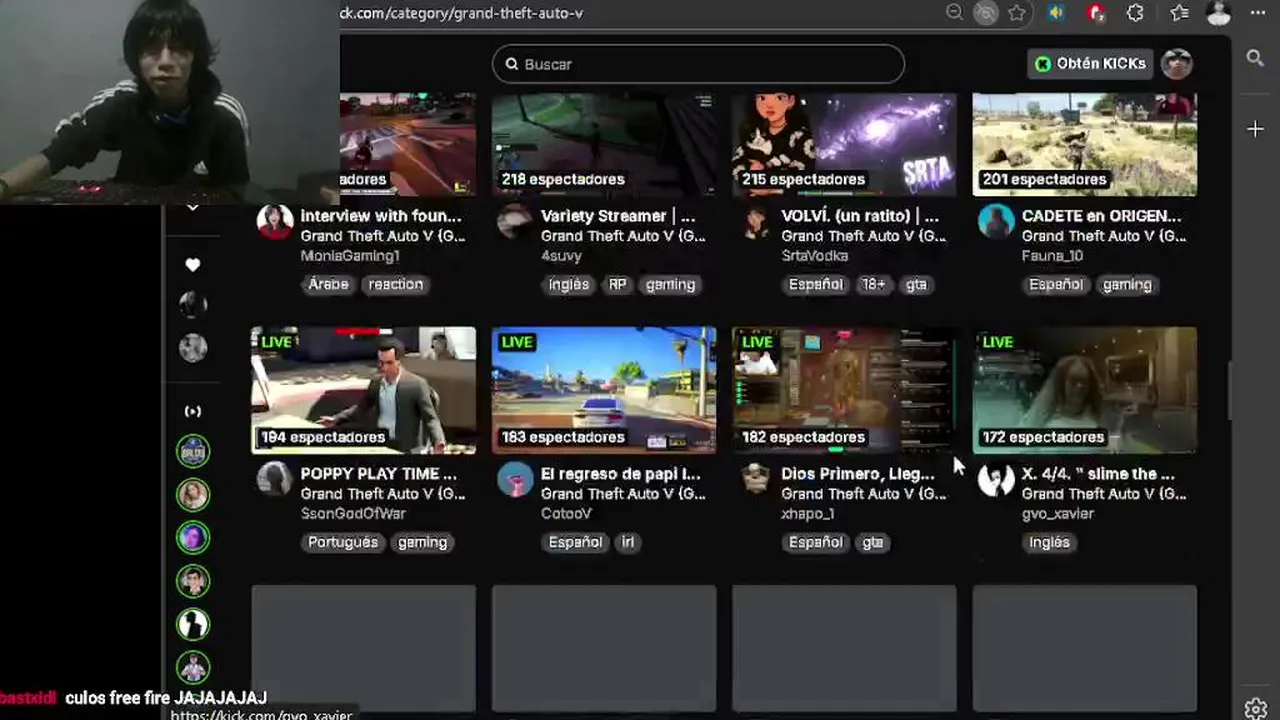This screenshot has width=1280, height=720.
Task: Open the browser extensions puzzle icon
Action: (x=1135, y=13)
